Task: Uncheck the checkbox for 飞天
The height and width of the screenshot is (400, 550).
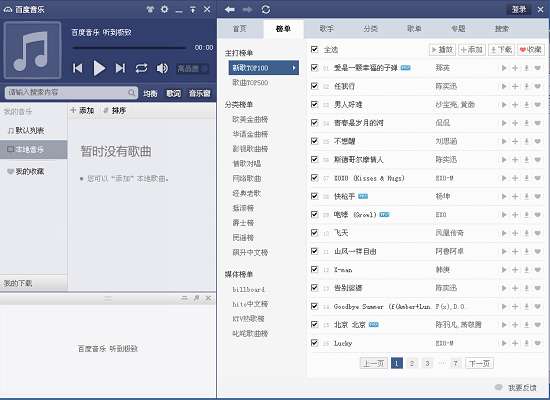Action: click(x=314, y=233)
